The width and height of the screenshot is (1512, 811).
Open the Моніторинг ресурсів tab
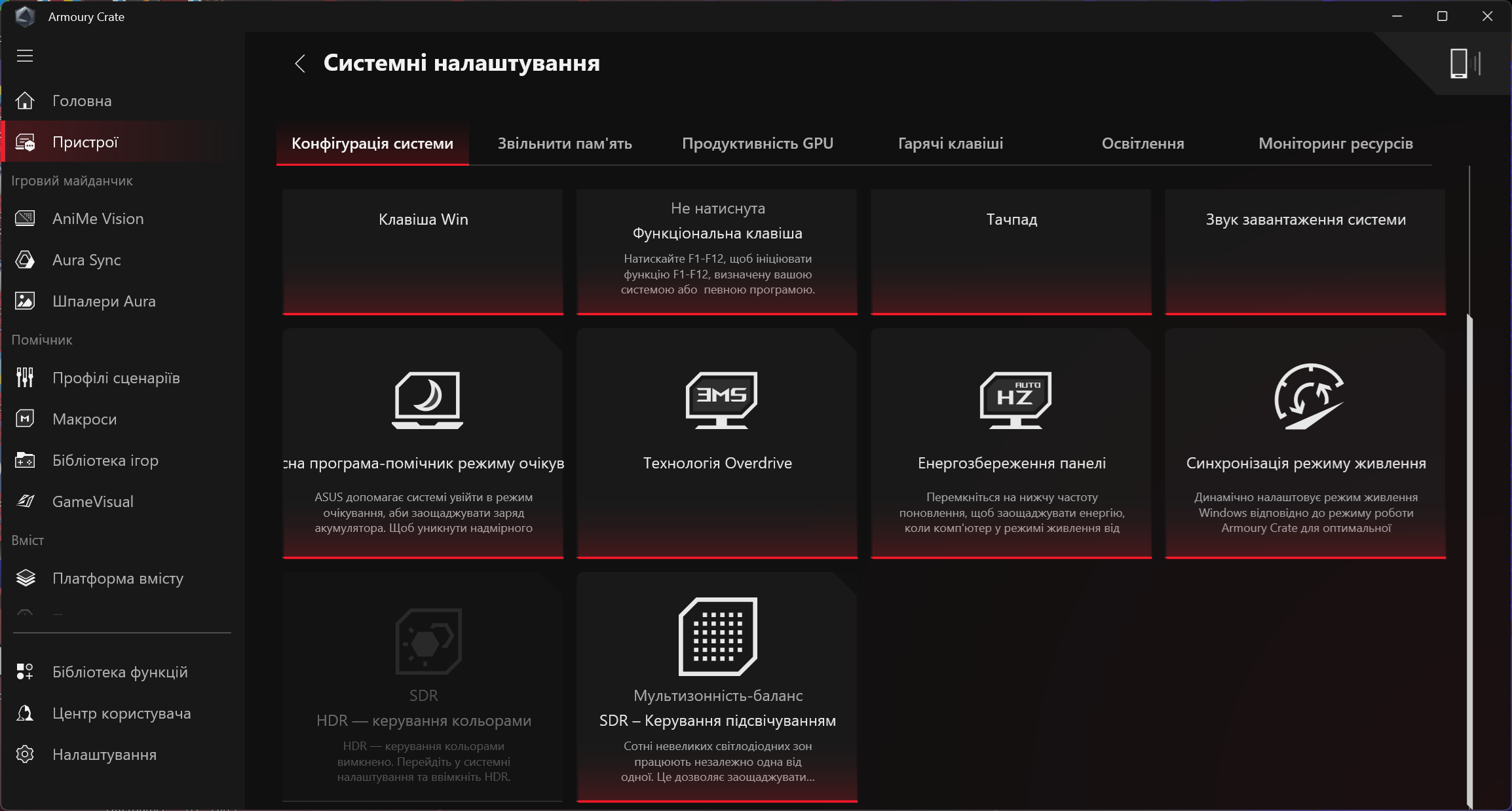point(1335,143)
